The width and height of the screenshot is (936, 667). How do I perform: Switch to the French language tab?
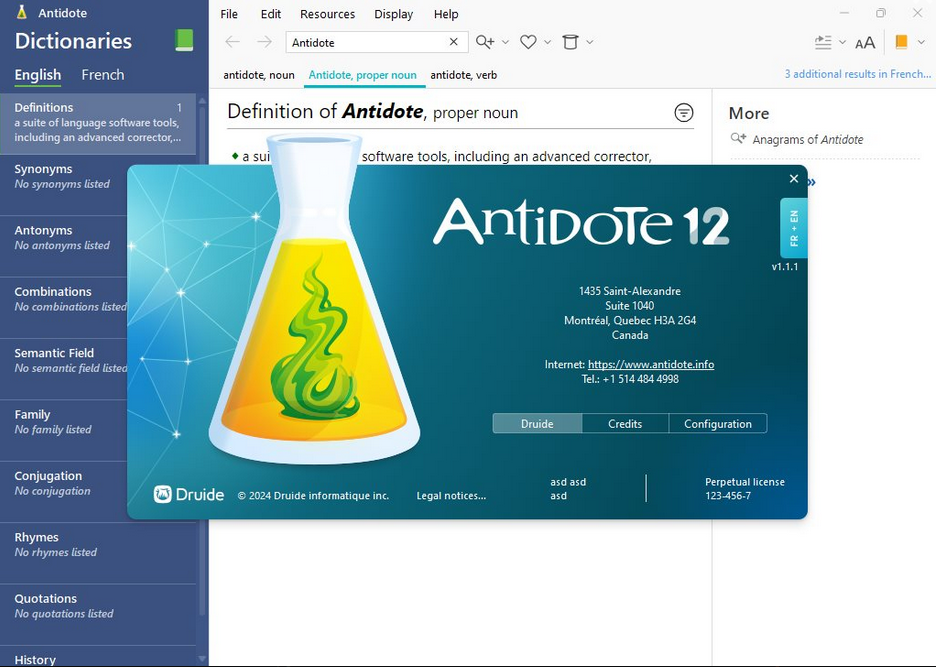[103, 75]
